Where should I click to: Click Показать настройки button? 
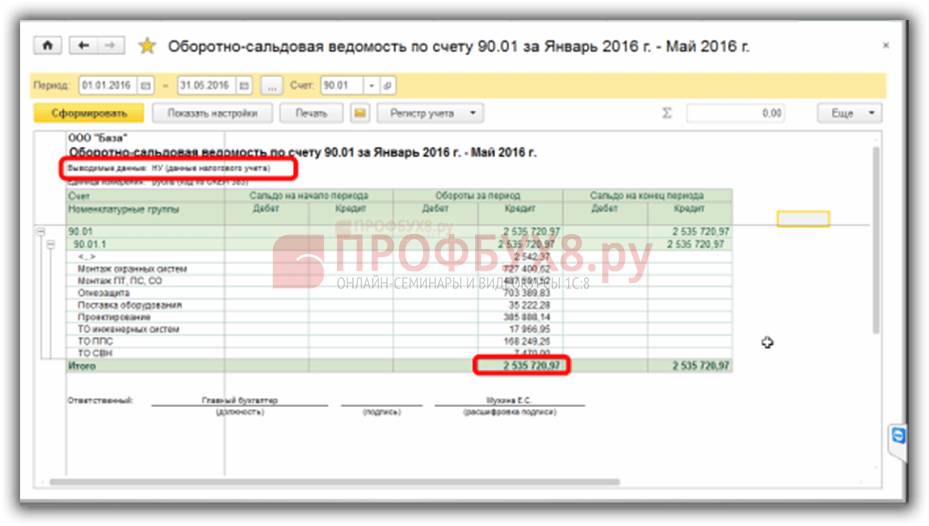(213, 114)
